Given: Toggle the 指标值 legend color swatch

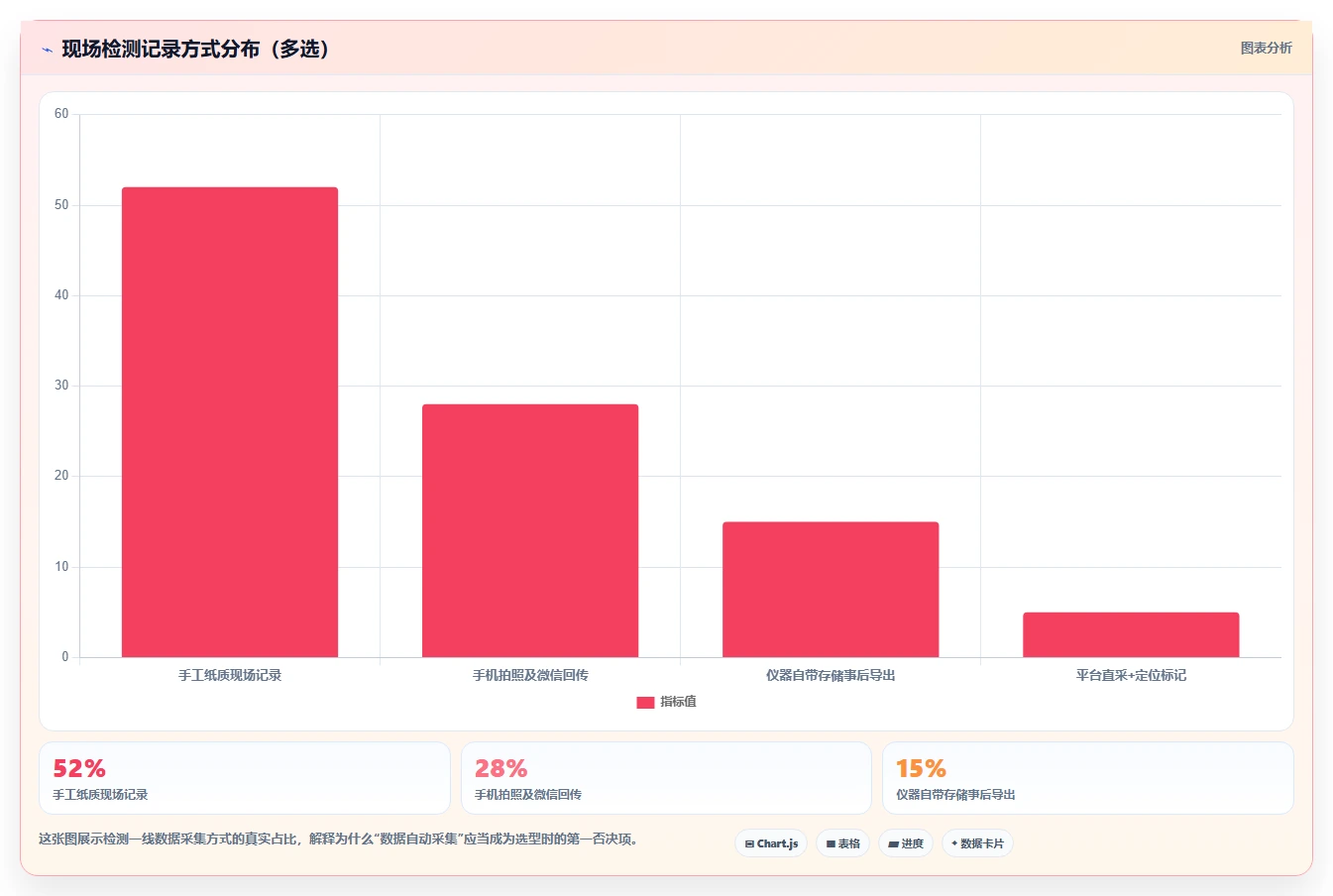Looking at the screenshot, I should (645, 702).
